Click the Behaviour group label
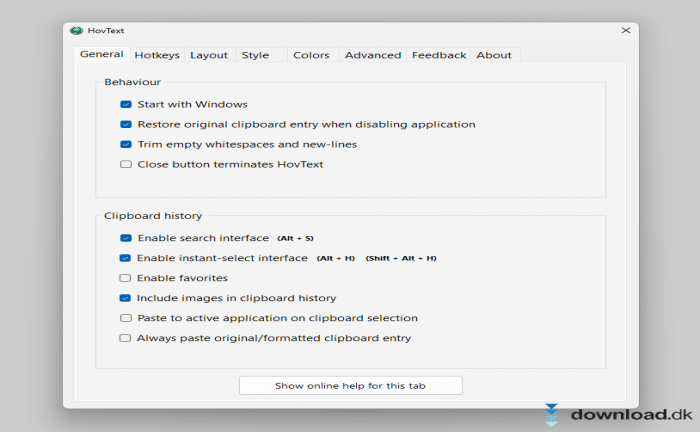 (133, 82)
